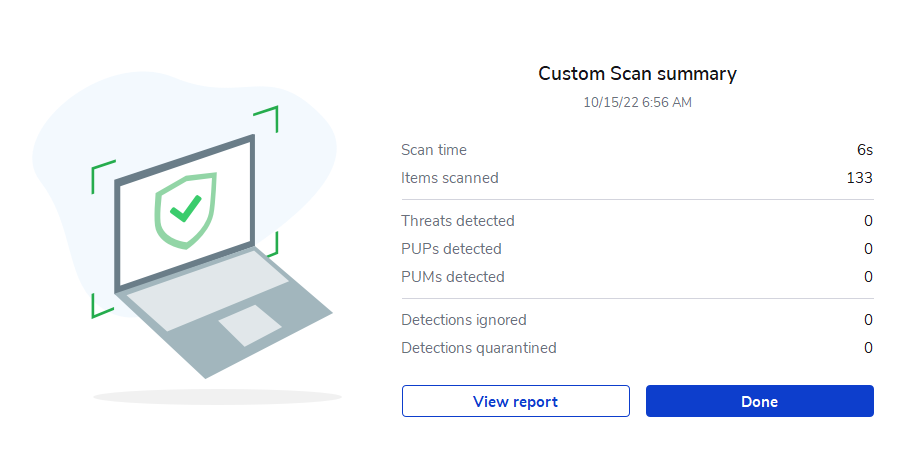This screenshot has width=923, height=451.
Task: Click the Detections quarantined row label
Action: click(x=479, y=348)
